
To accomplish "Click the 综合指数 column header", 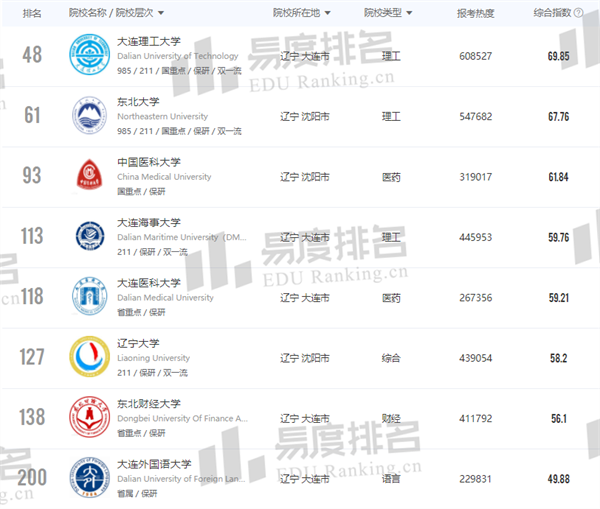I will (552, 13).
